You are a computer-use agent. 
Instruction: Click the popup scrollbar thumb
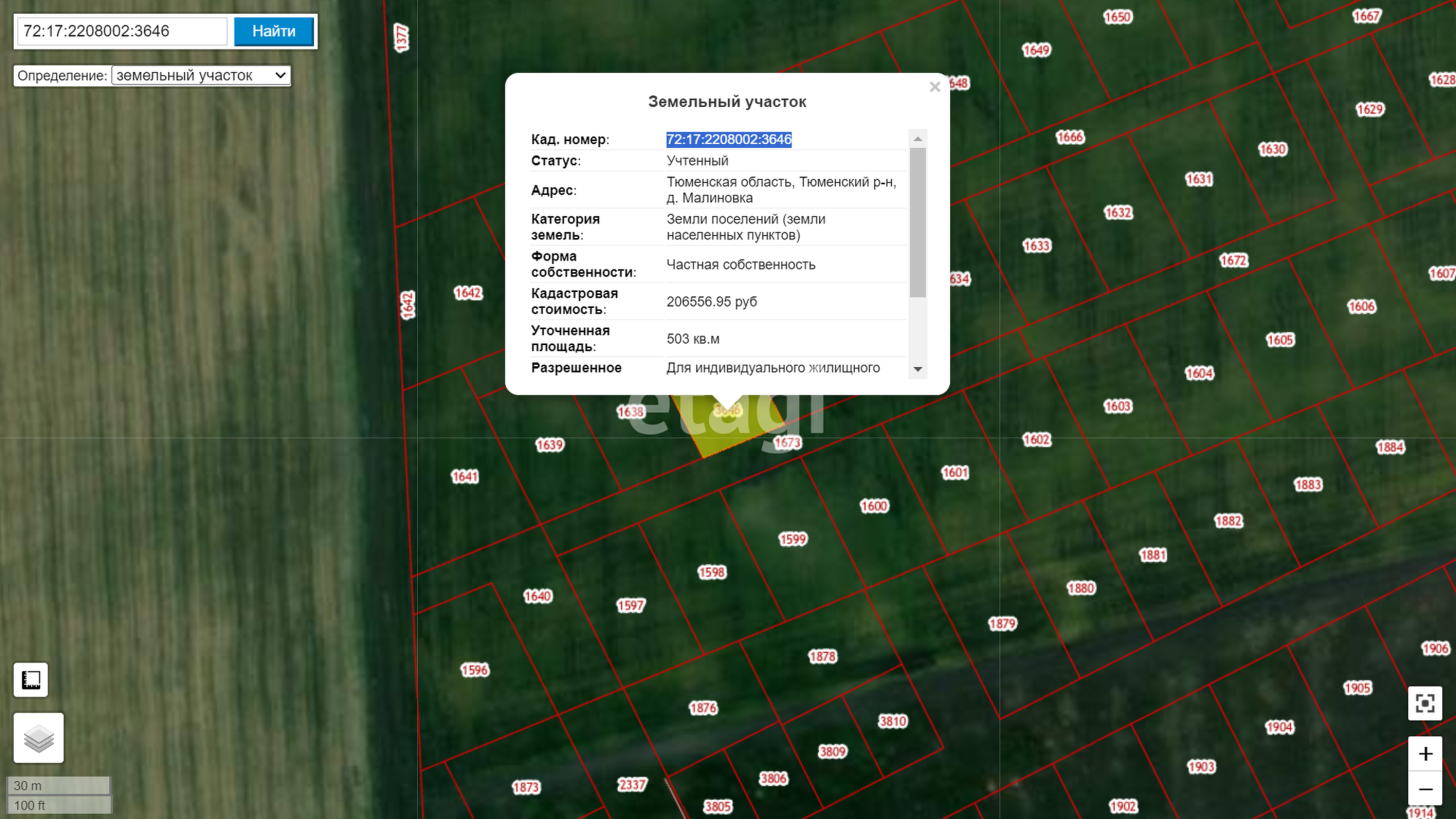click(918, 223)
